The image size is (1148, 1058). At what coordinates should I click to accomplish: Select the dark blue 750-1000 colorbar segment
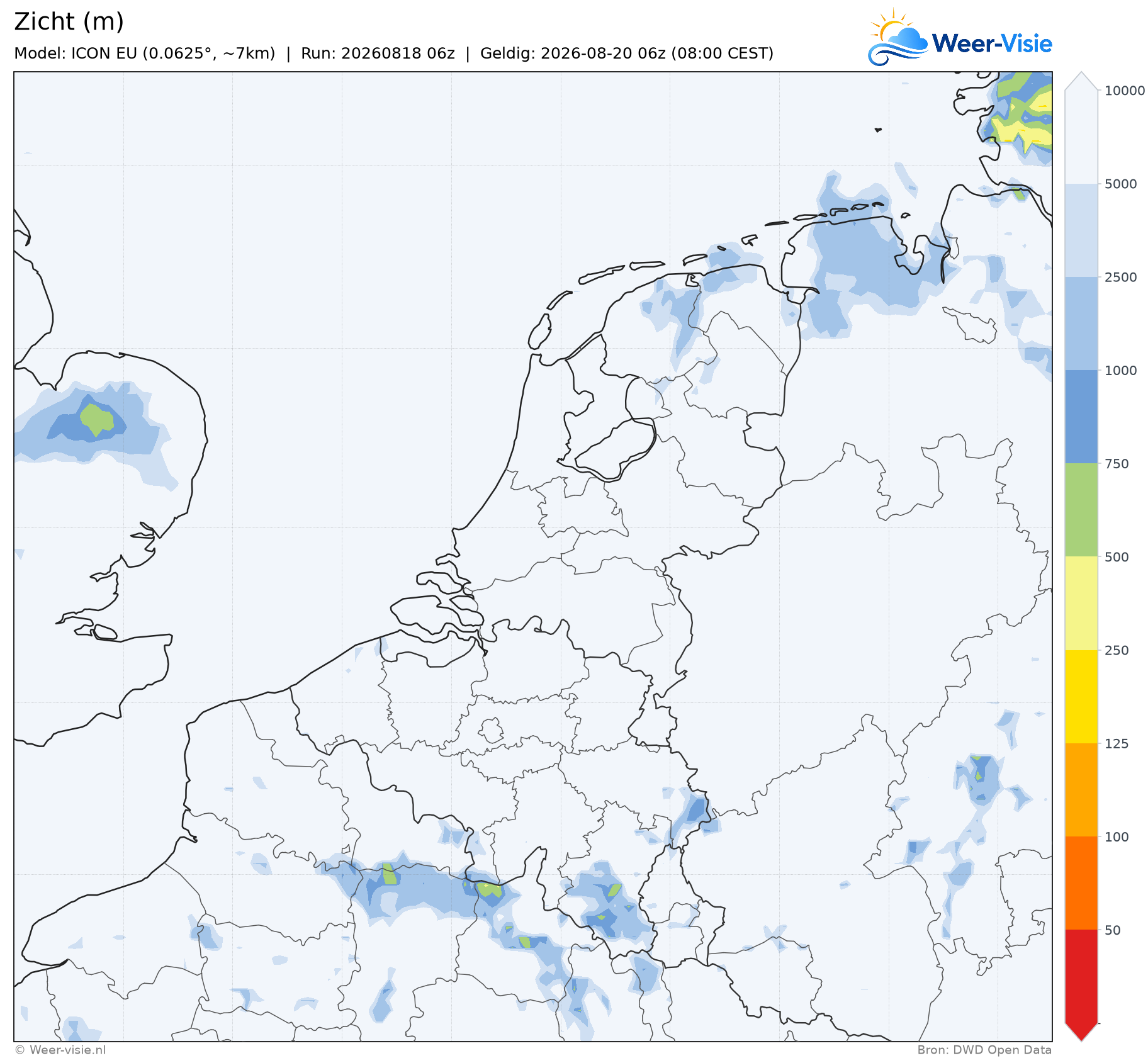click(1081, 417)
